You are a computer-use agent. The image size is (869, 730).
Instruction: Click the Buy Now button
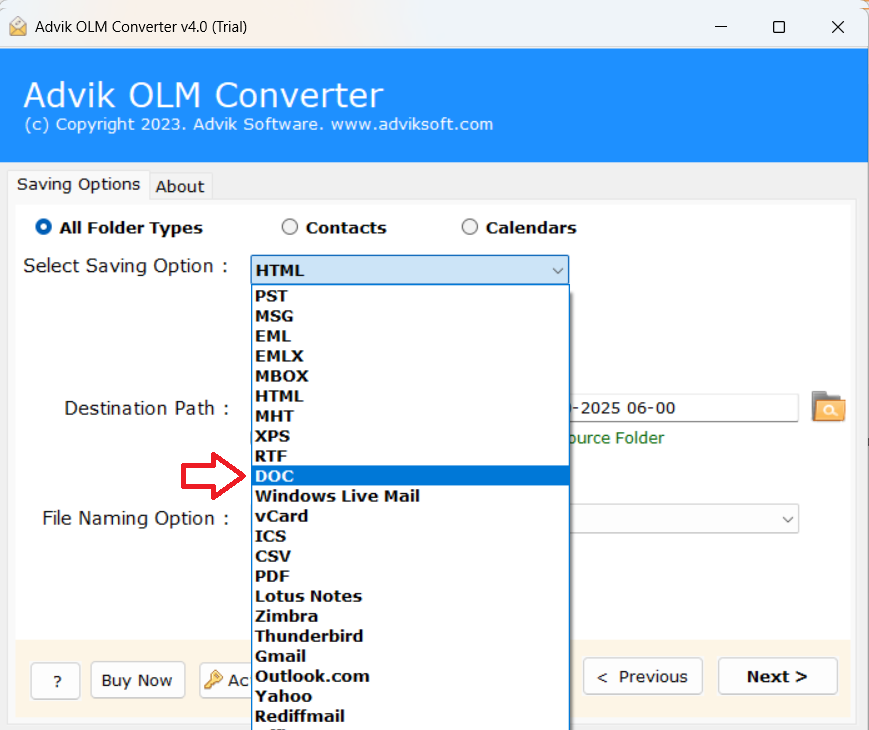[137, 680]
